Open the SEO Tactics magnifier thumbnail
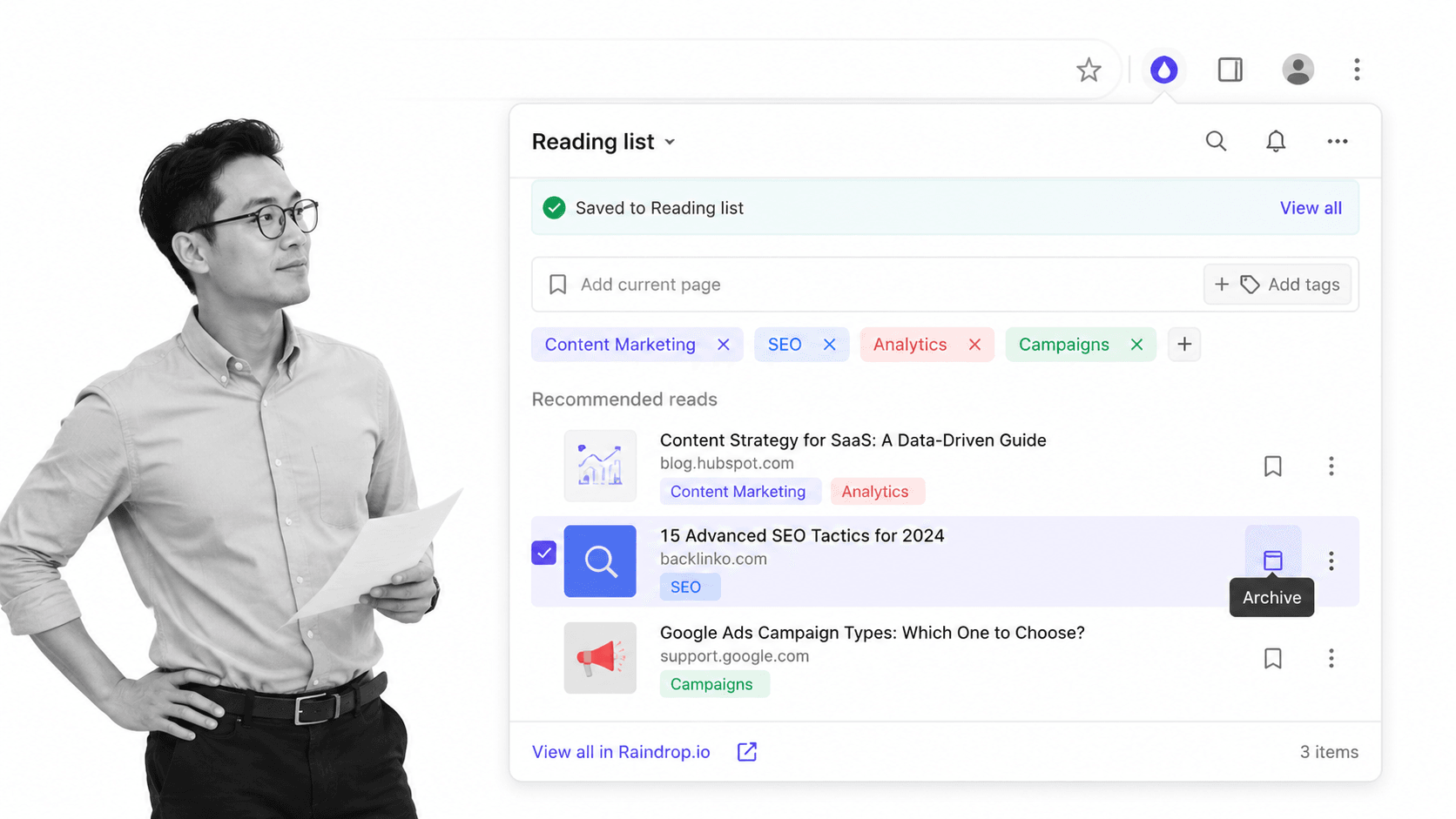Viewport: 1456px width, 819px height. [x=600, y=561]
